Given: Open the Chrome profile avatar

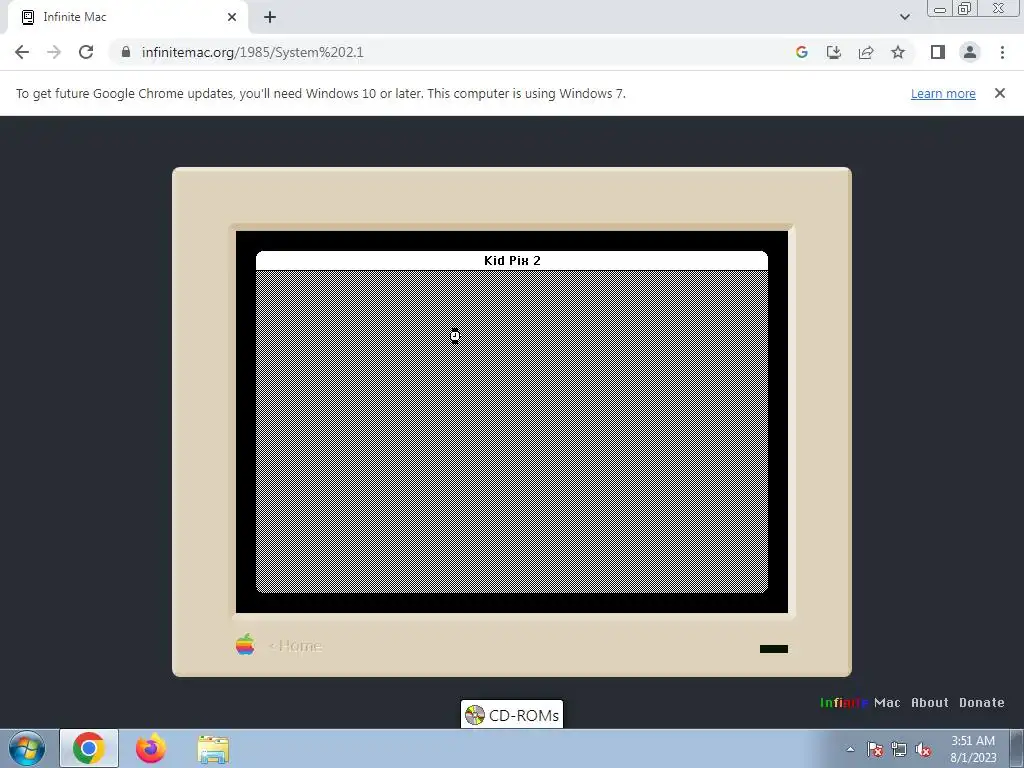Looking at the screenshot, I should point(970,52).
